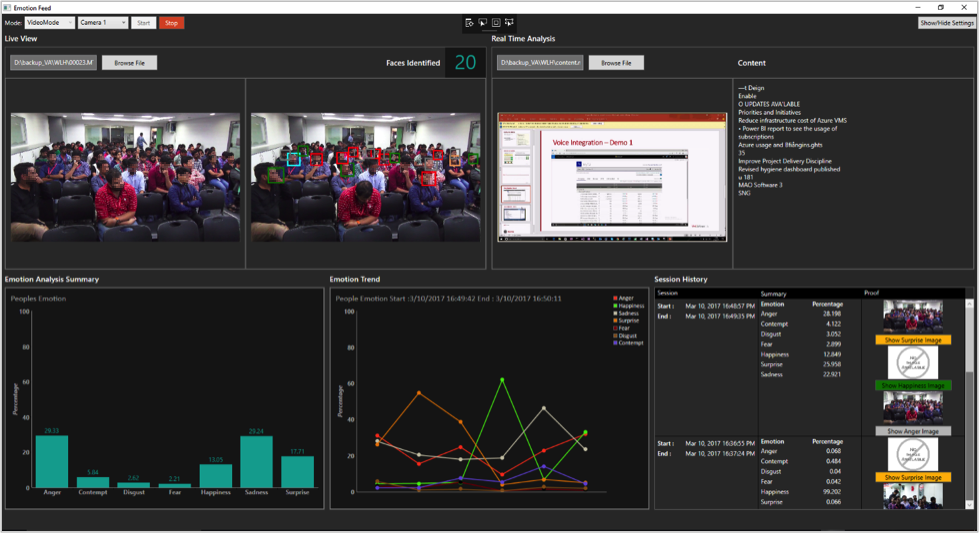Click first session's No Image Available placeholder
The width and height of the screenshot is (979, 533).
pyautogui.click(x=913, y=362)
